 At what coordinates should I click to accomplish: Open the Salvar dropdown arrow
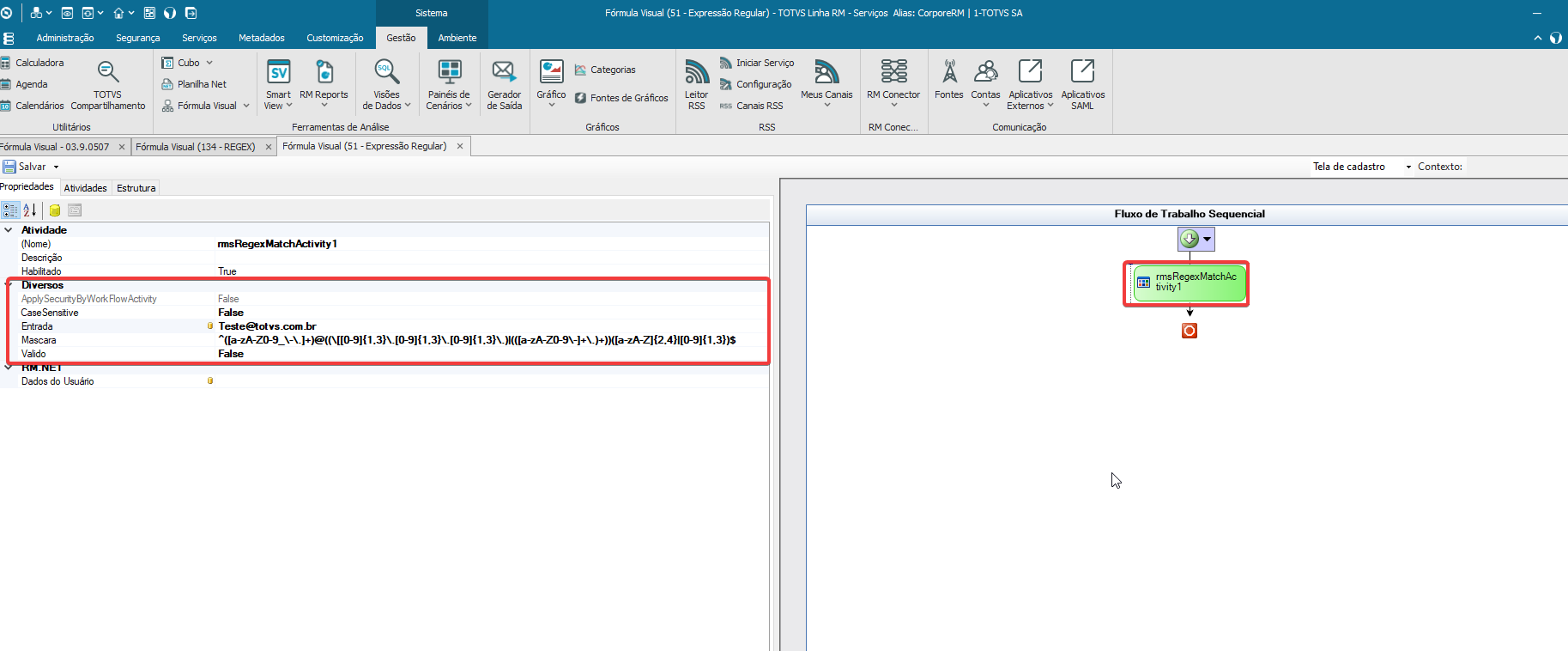pyautogui.click(x=57, y=167)
